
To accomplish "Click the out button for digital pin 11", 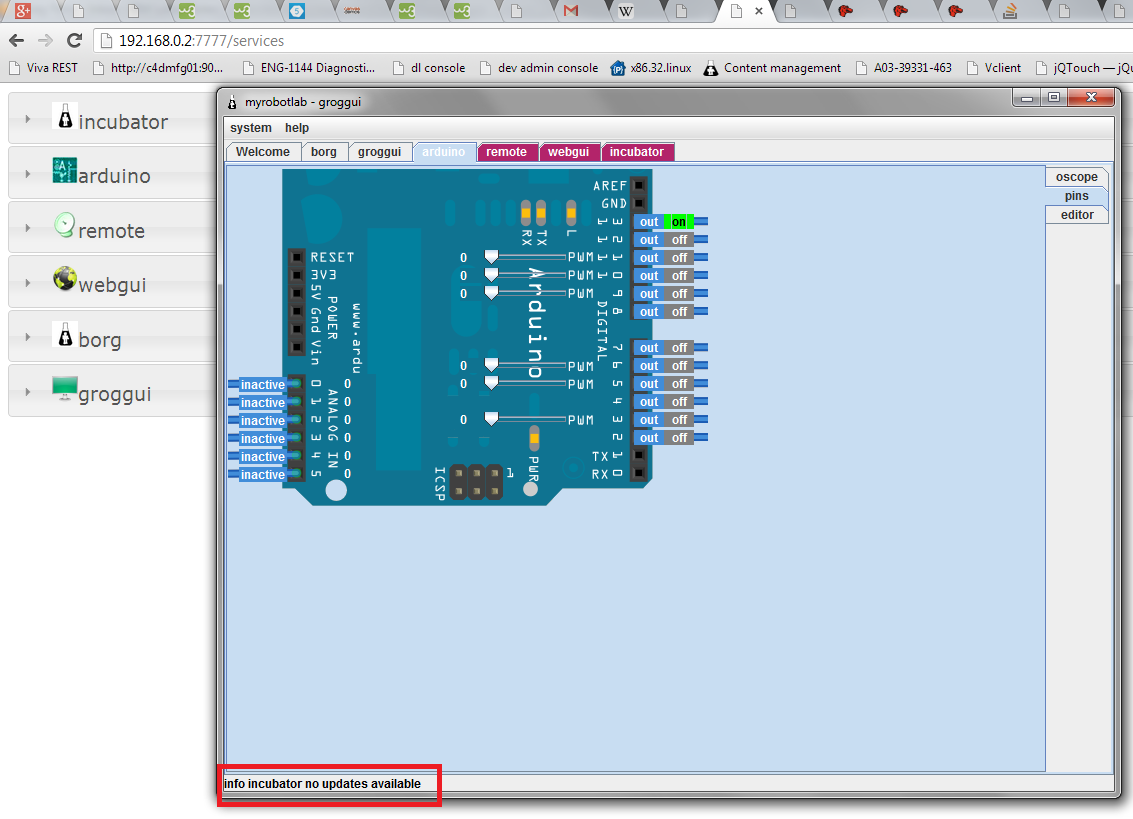I will (649, 258).
